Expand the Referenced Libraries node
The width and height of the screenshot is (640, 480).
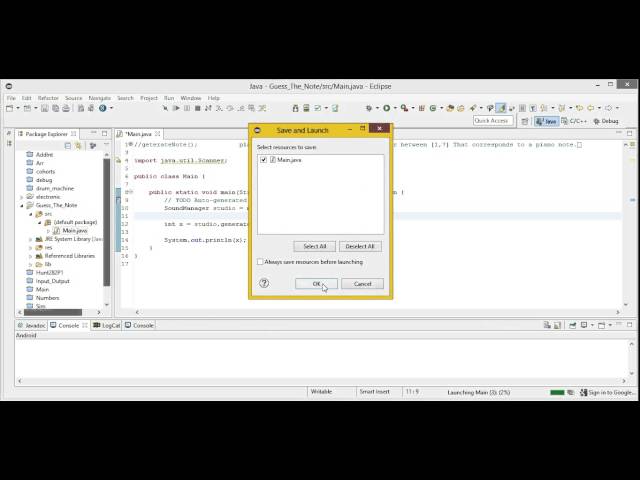[x=31, y=256]
